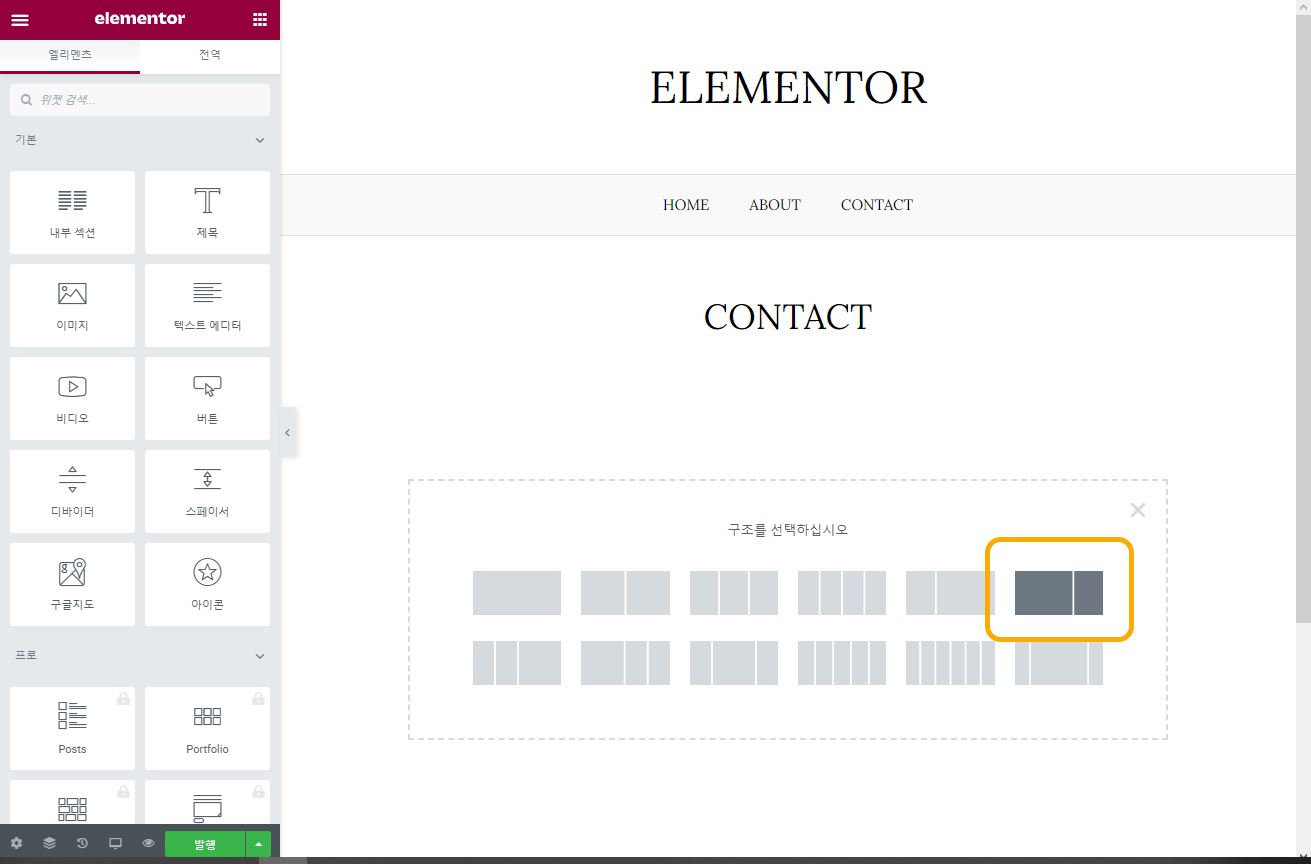Select the 아이콘 star widget
Screen dimensions: 1311x864
(207, 584)
